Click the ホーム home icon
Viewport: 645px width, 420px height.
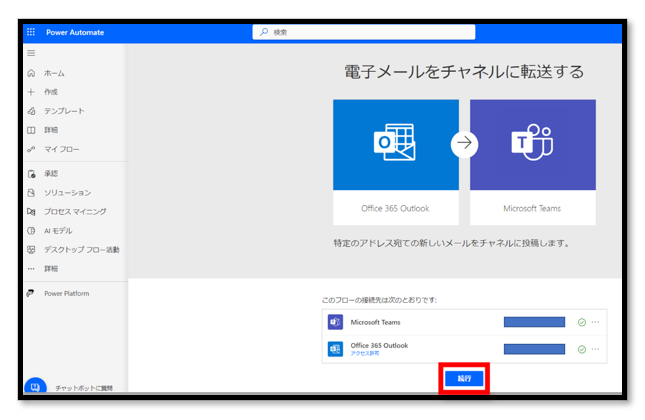point(31,73)
